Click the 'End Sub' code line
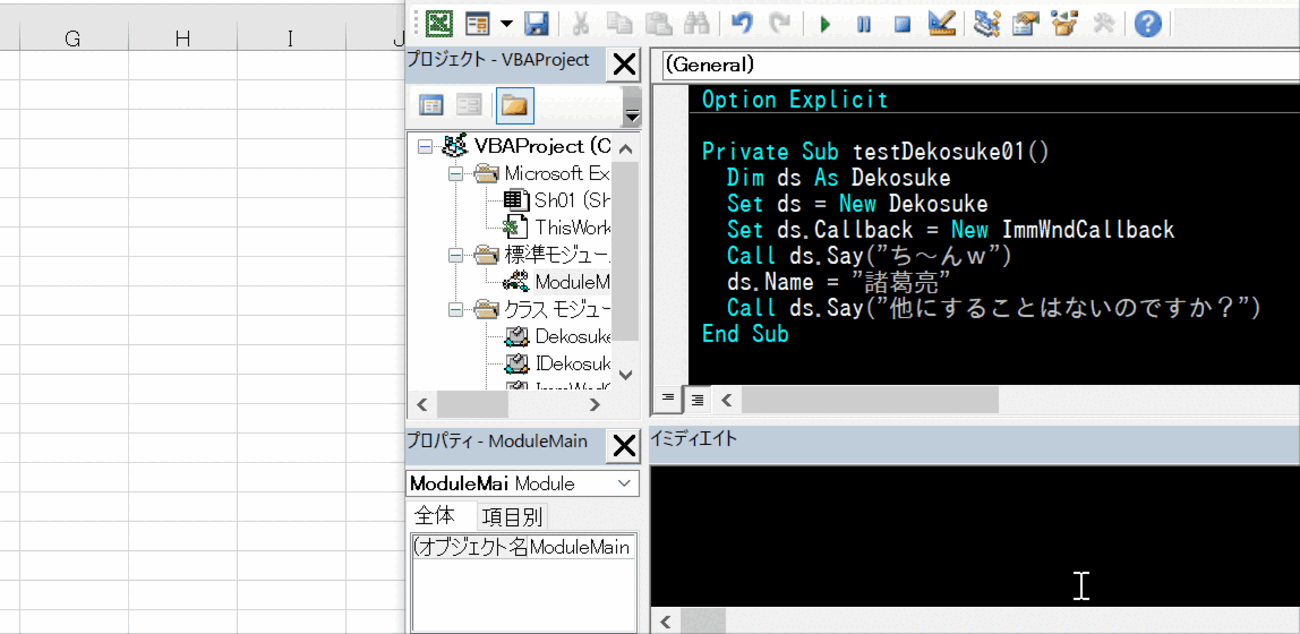 coord(745,333)
